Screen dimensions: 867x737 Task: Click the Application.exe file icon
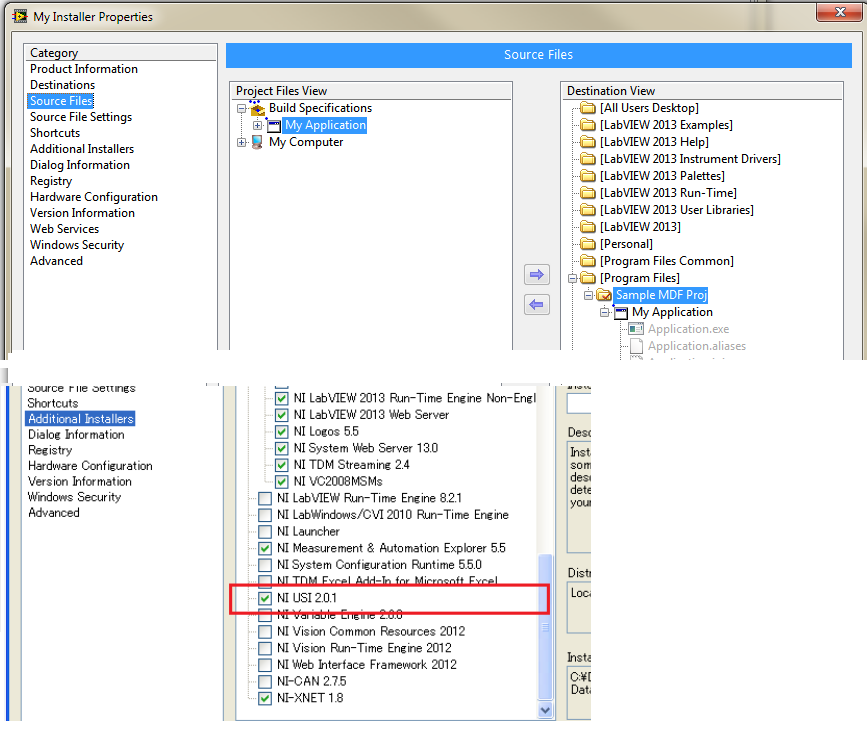(x=636, y=330)
